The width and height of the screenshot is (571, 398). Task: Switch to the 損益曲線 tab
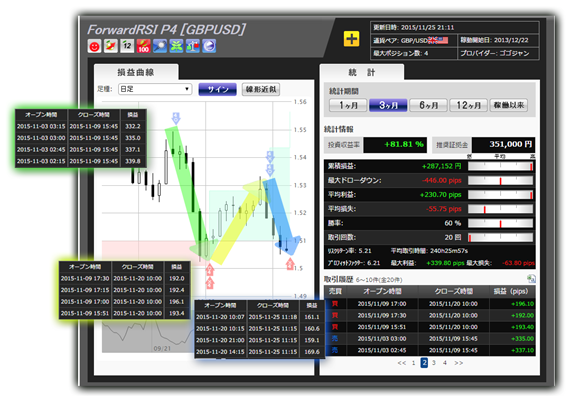pyautogui.click(x=136, y=72)
